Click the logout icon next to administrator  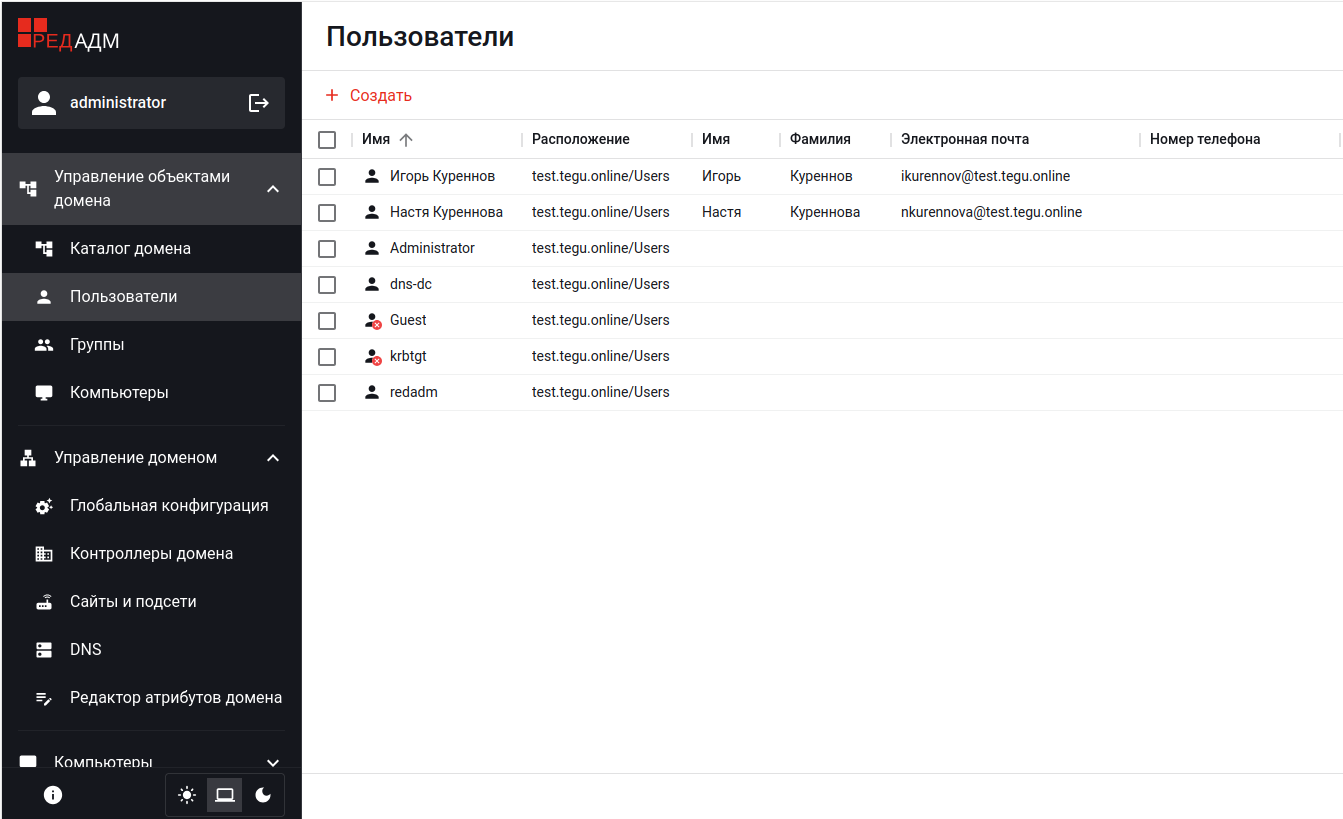(x=259, y=103)
